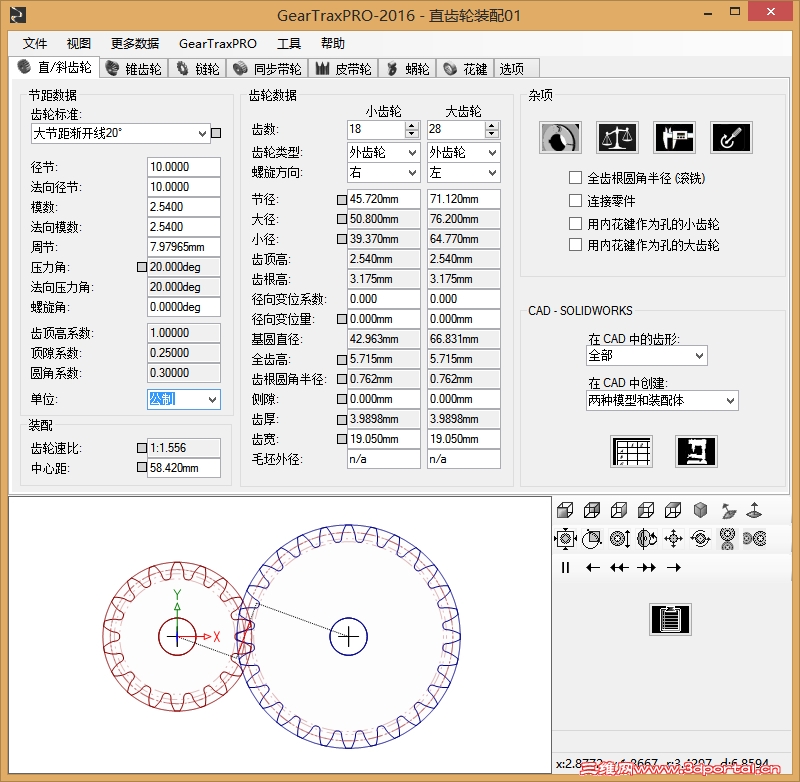The image size is (800, 782).
Task: Click the zoom in/out gear icon
Action: click(620, 538)
